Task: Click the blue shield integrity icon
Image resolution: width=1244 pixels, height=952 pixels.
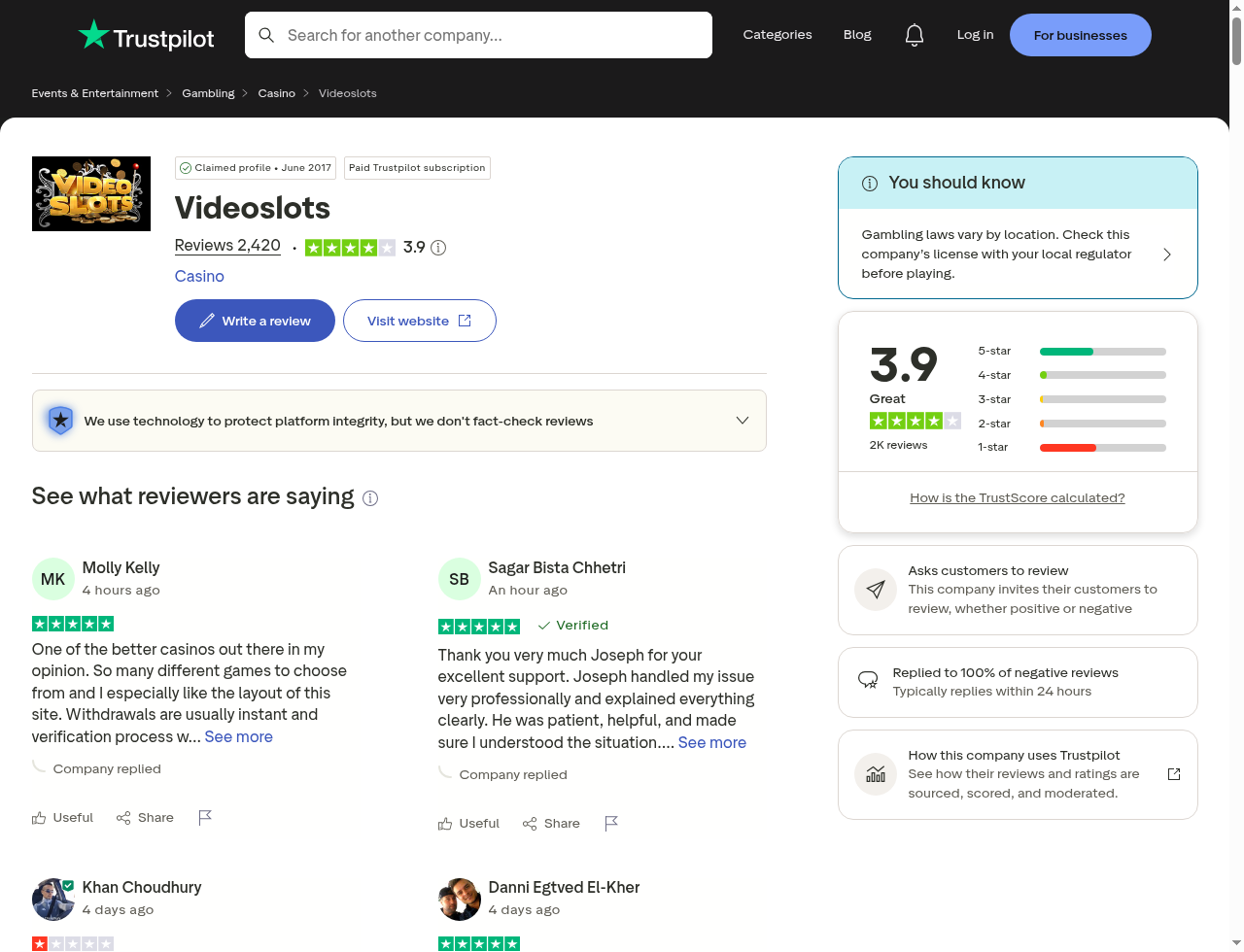Action: (x=60, y=421)
